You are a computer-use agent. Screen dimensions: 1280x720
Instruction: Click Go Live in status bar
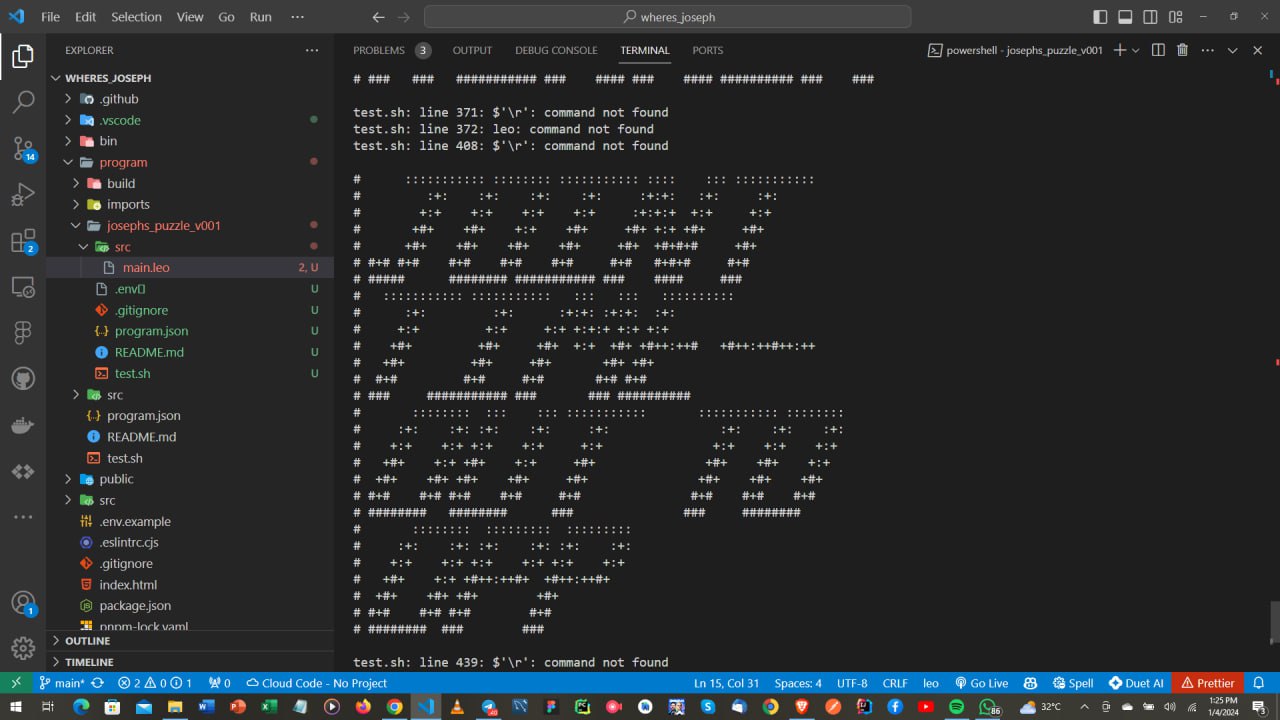tap(980, 683)
